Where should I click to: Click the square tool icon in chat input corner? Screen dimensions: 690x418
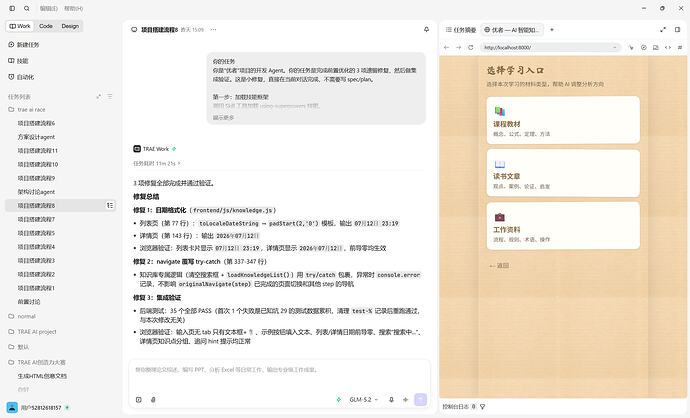139,400
